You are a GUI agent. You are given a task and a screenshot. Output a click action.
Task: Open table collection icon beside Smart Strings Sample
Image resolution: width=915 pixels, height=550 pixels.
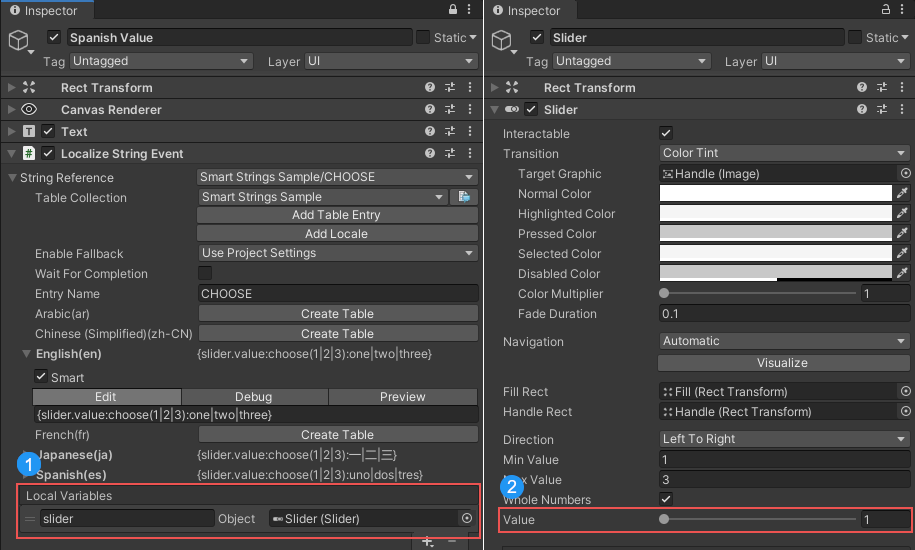coord(464,197)
